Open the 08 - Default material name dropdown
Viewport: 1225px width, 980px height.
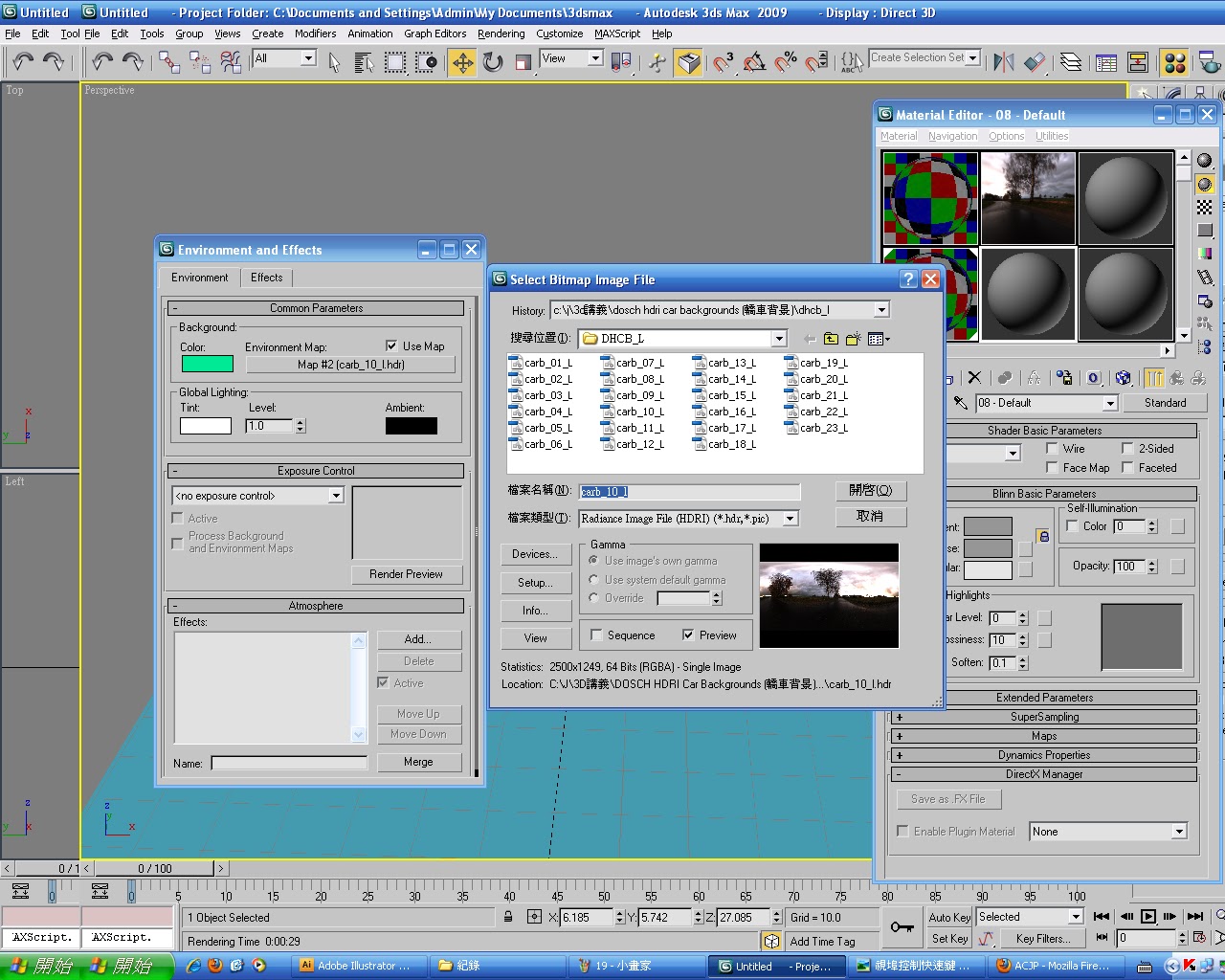(x=1110, y=403)
